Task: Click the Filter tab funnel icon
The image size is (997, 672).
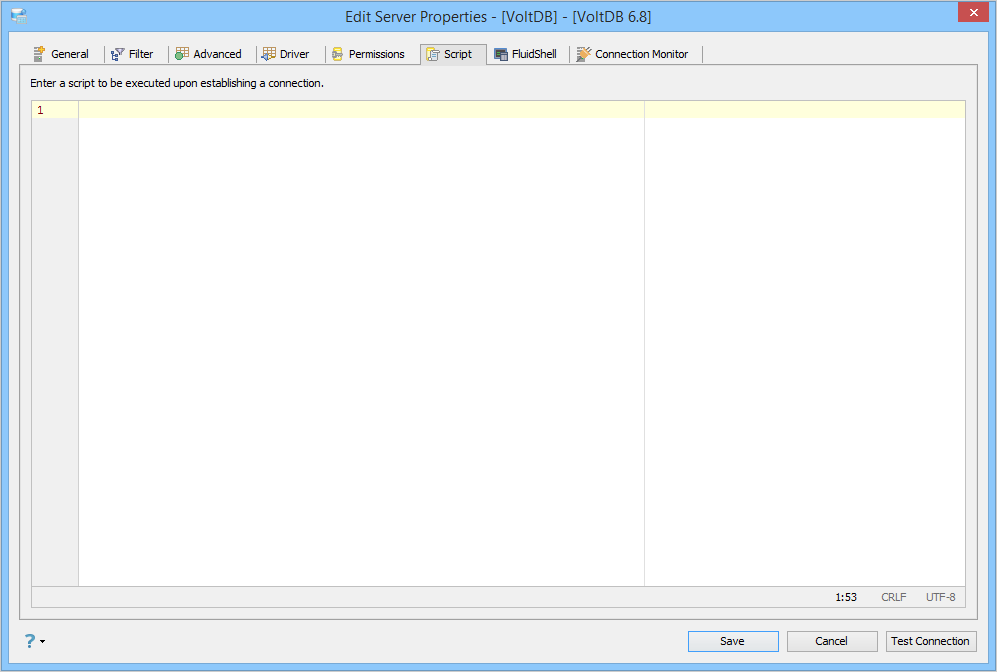Action: click(x=118, y=54)
